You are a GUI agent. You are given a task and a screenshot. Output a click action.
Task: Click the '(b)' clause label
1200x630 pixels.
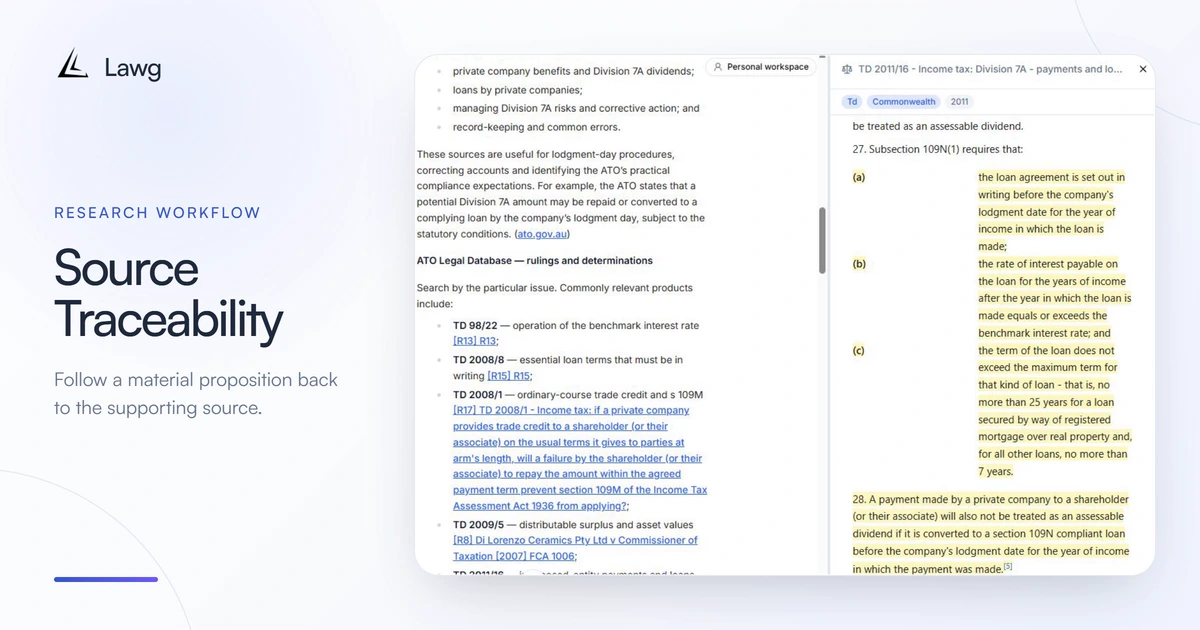click(859, 264)
